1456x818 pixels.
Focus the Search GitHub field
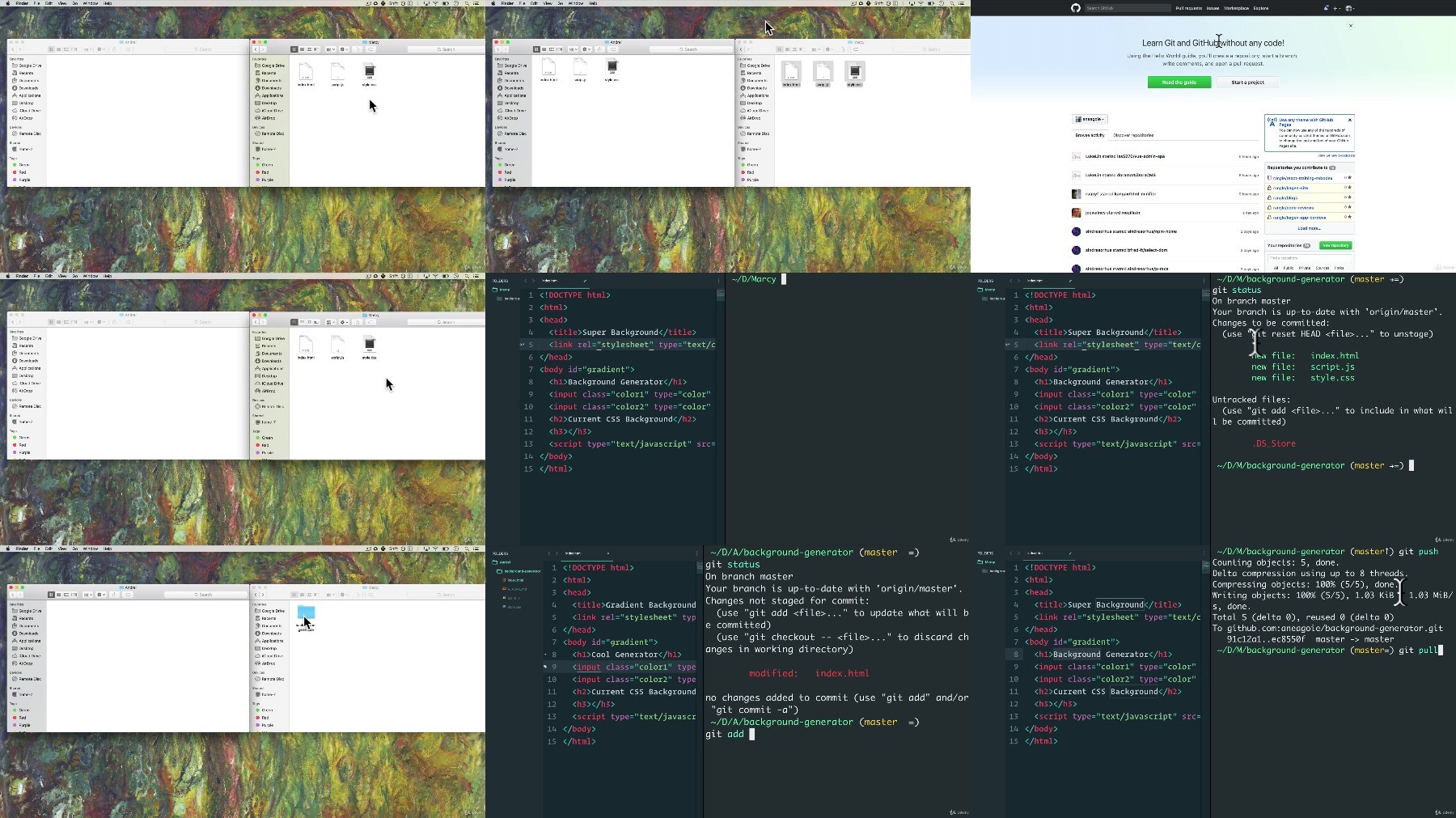[1128, 8]
